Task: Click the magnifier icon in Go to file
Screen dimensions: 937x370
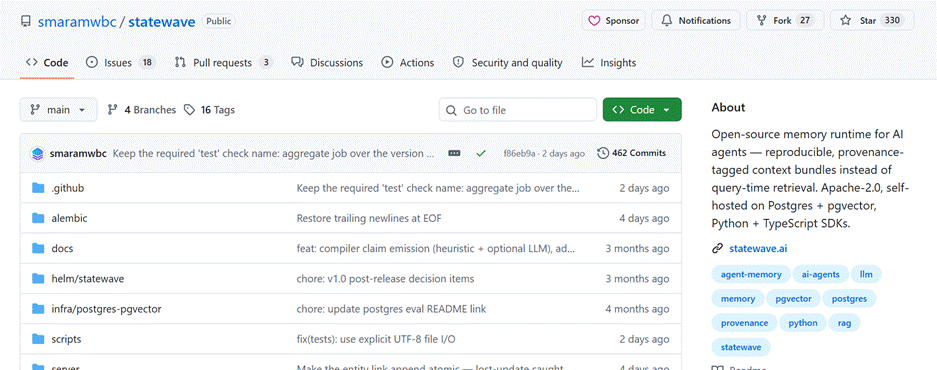Action: coord(452,110)
